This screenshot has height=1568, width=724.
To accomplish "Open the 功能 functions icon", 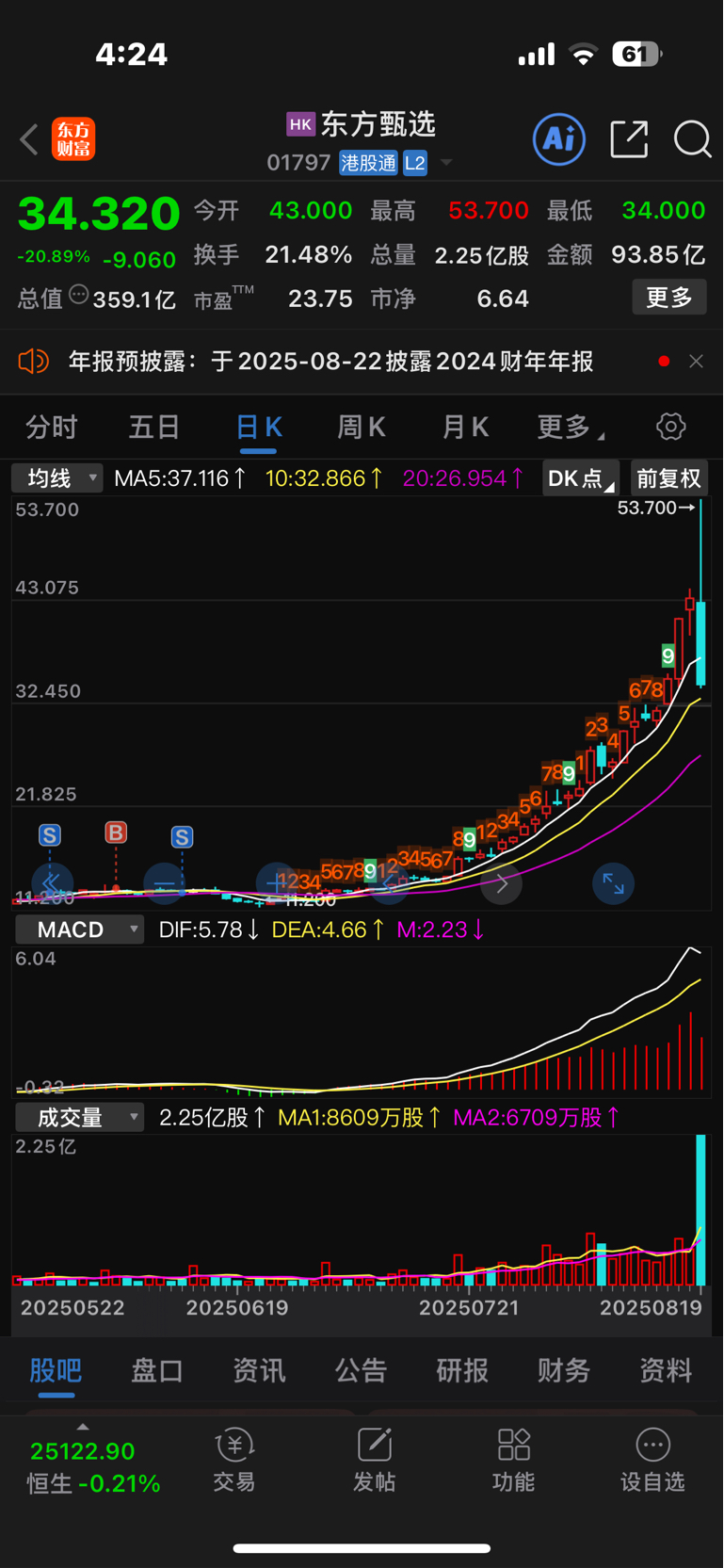I will (513, 1461).
